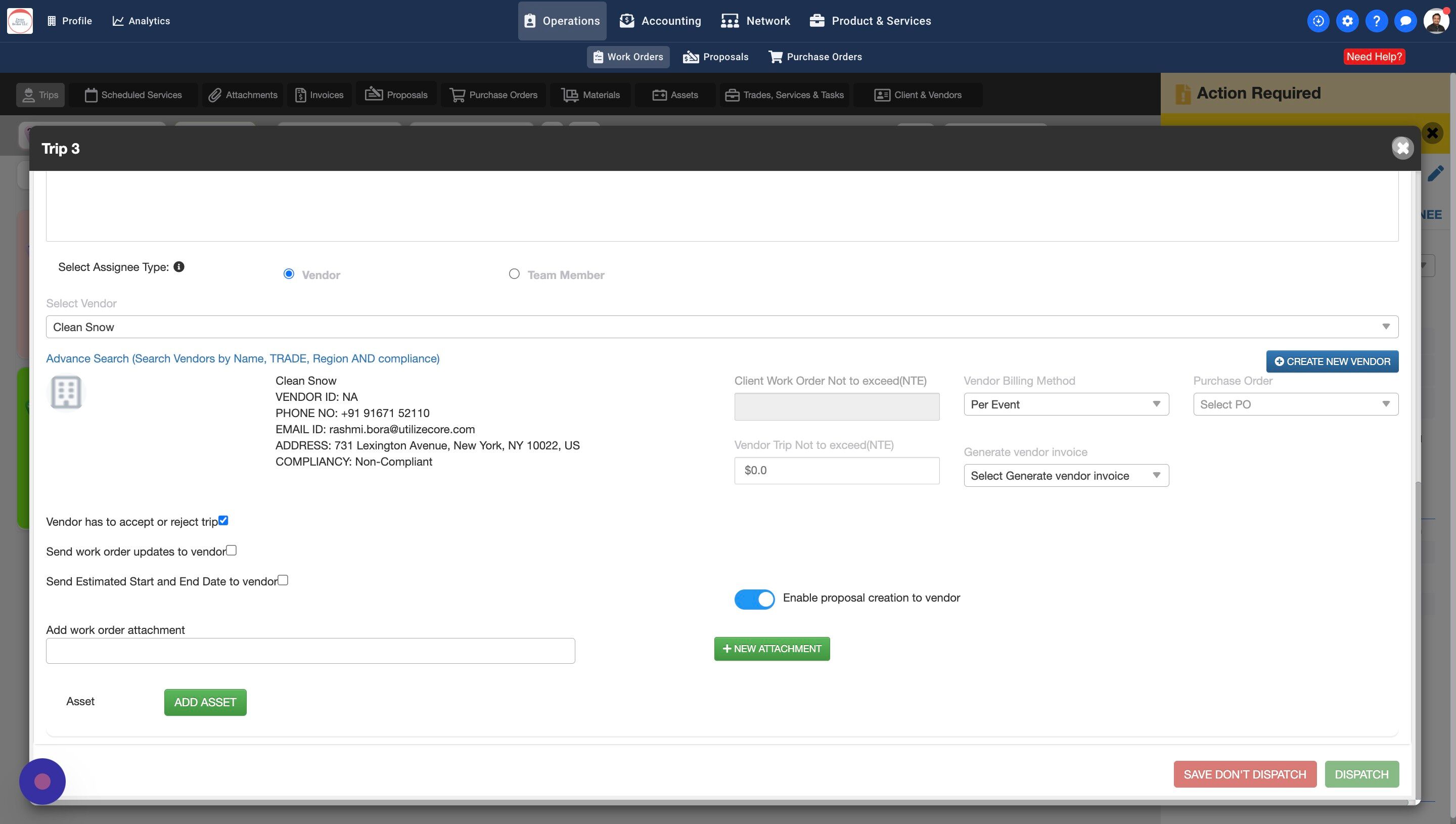Select the Team Member radio button

514,274
